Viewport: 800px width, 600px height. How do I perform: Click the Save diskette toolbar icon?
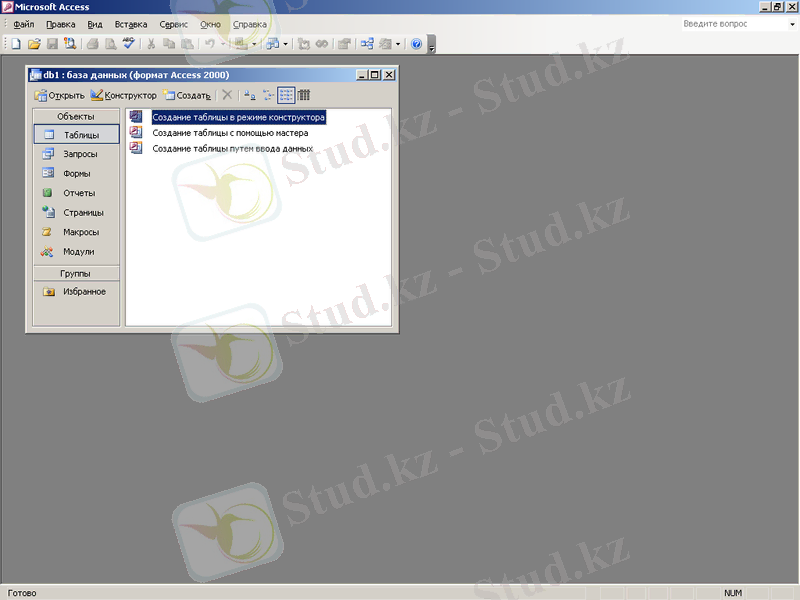[52, 44]
